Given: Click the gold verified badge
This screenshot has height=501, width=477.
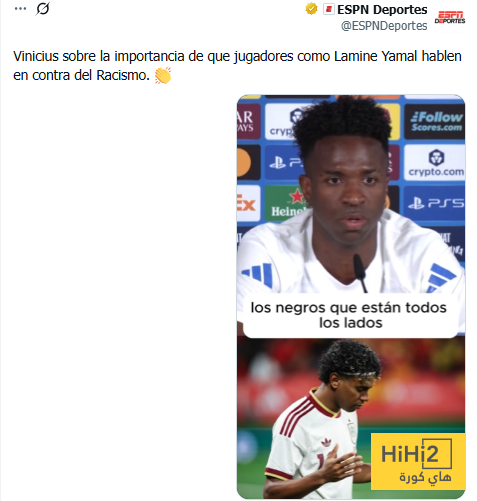Looking at the screenshot, I should [311, 9].
